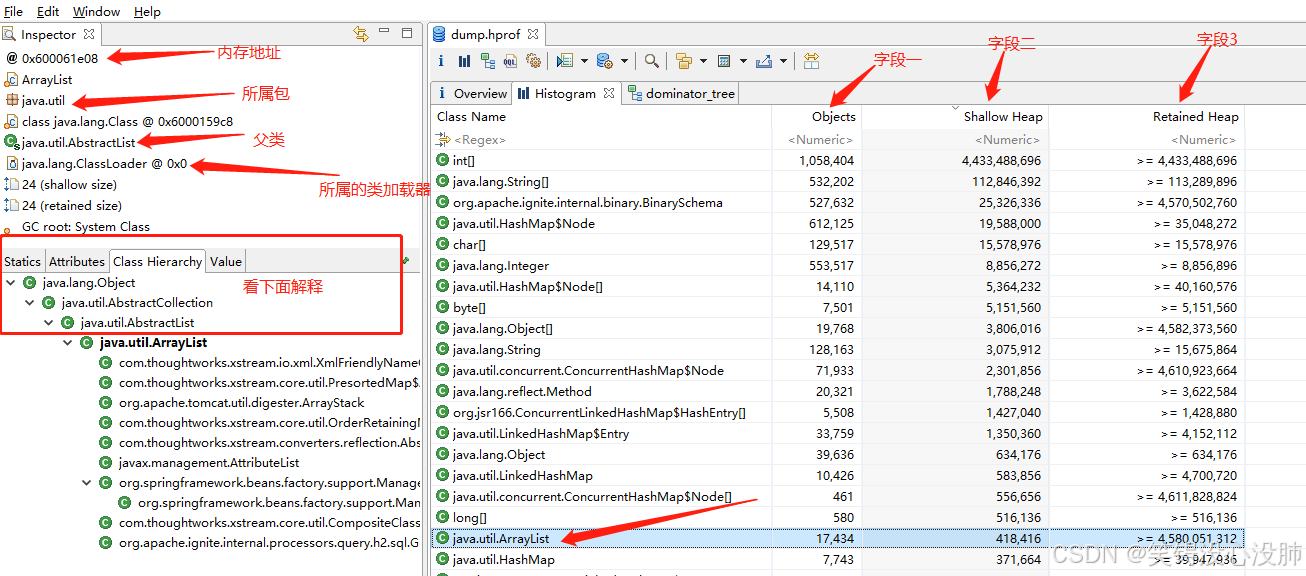
Task: Select the java.lang.reflect.Method histogram row
Action: click(838, 391)
